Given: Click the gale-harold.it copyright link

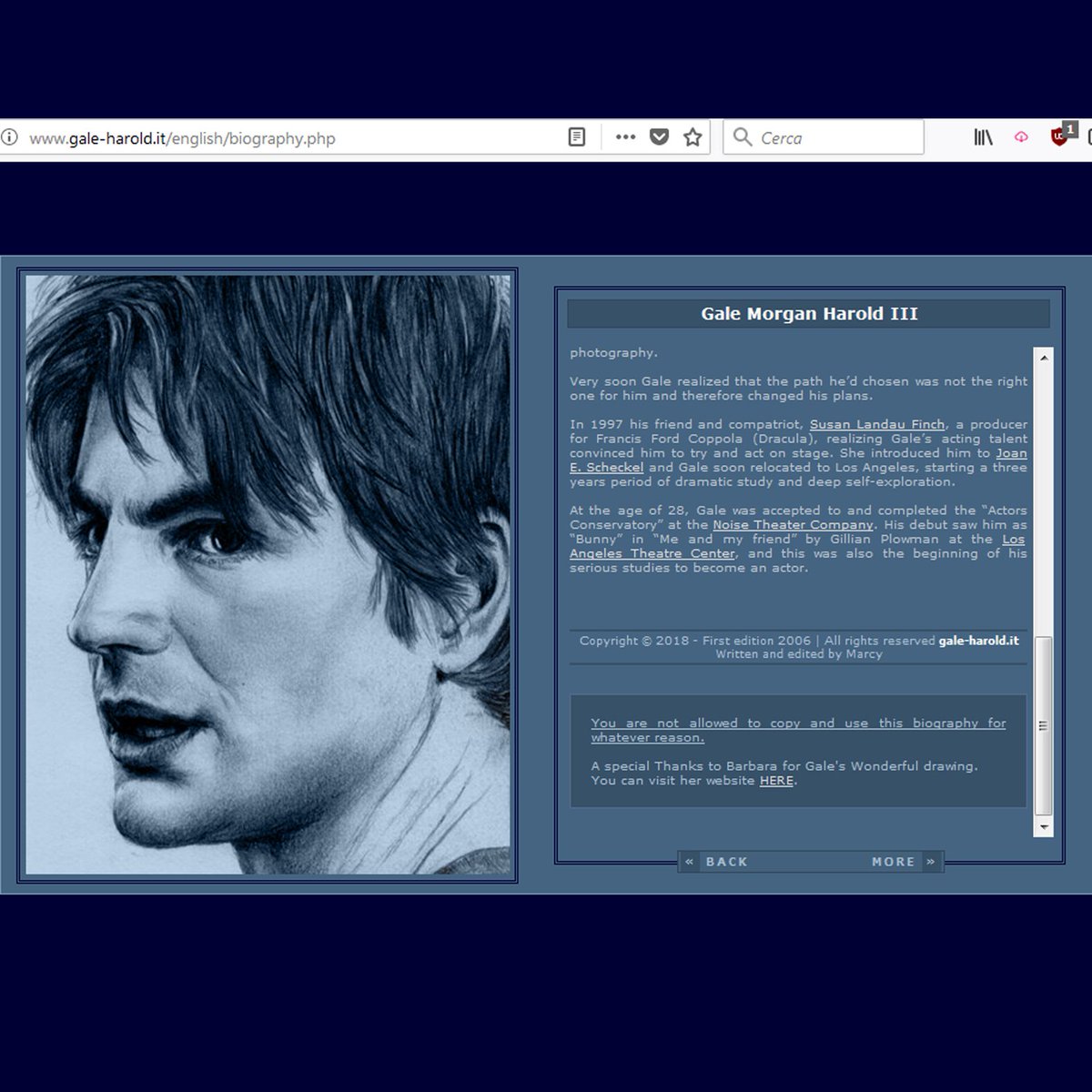Looking at the screenshot, I should (978, 641).
